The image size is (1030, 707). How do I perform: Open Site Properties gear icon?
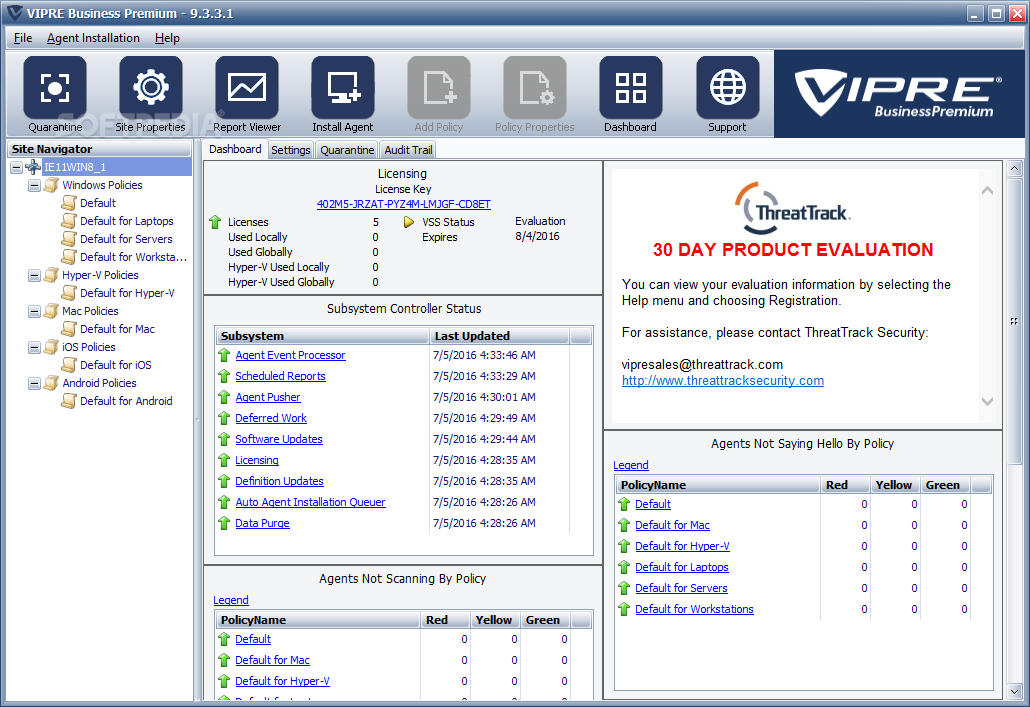pos(151,88)
